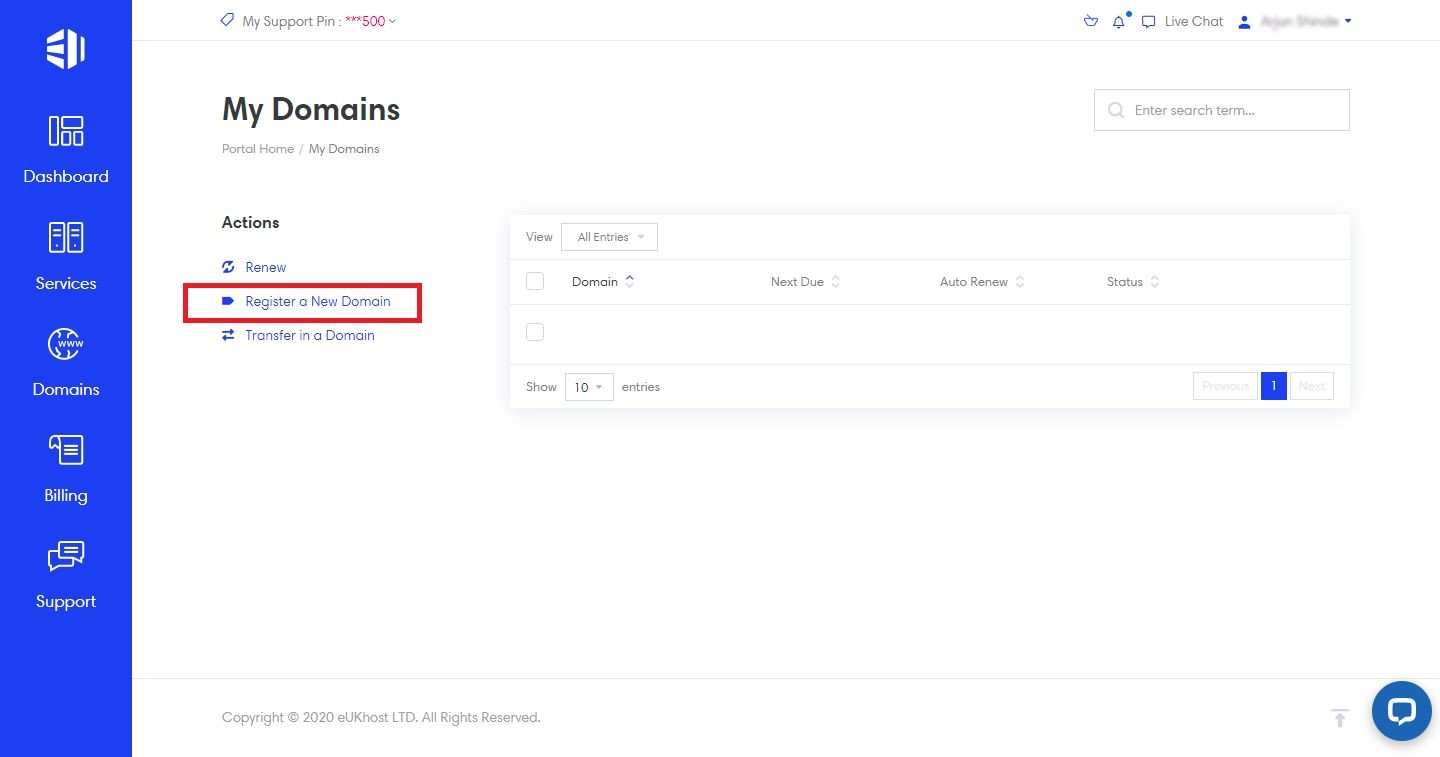Check notifications via the bell icon

[x=1119, y=21]
